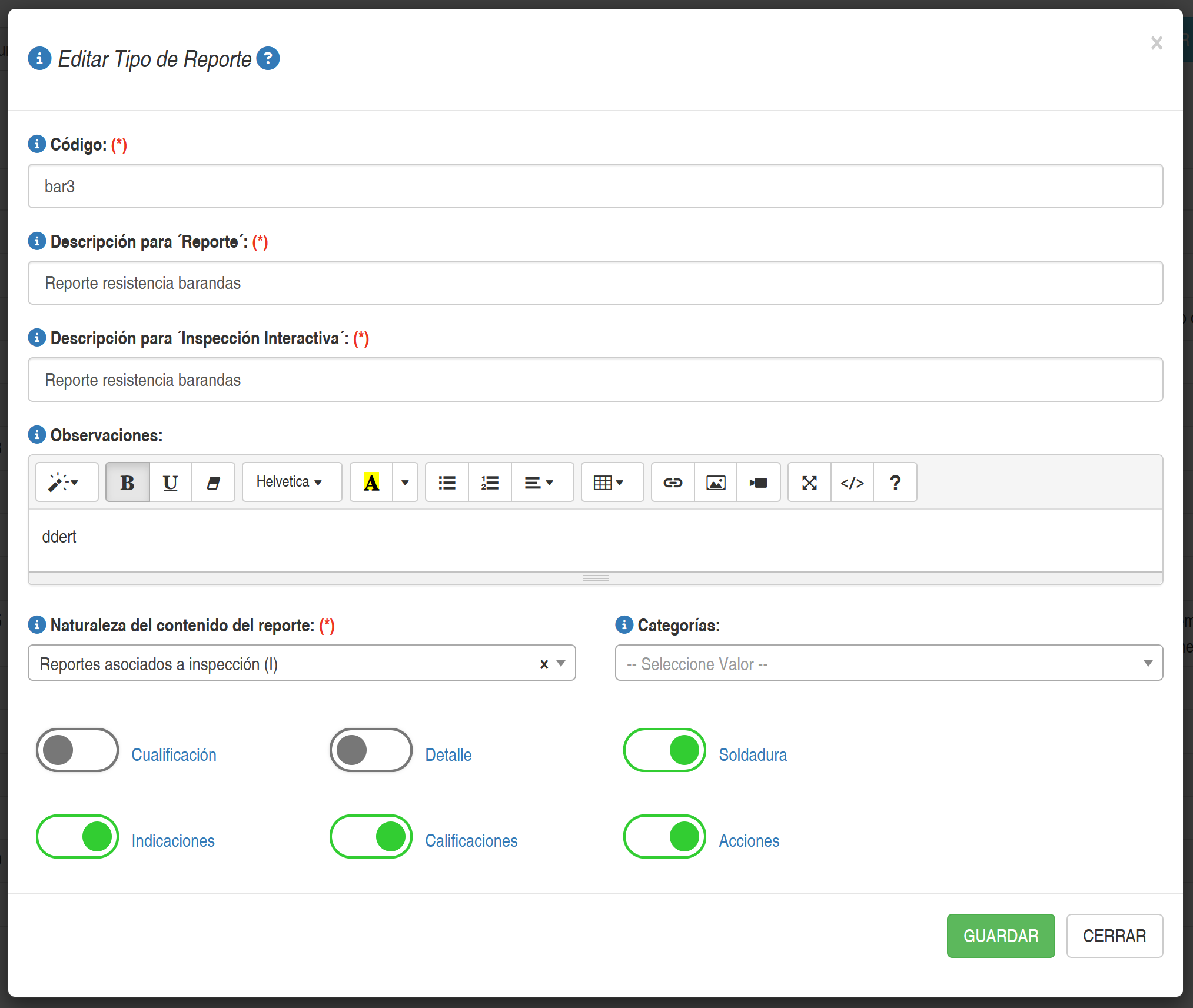Click into the Código input field
This screenshot has height=1008, width=1193.
pyautogui.click(x=594, y=187)
